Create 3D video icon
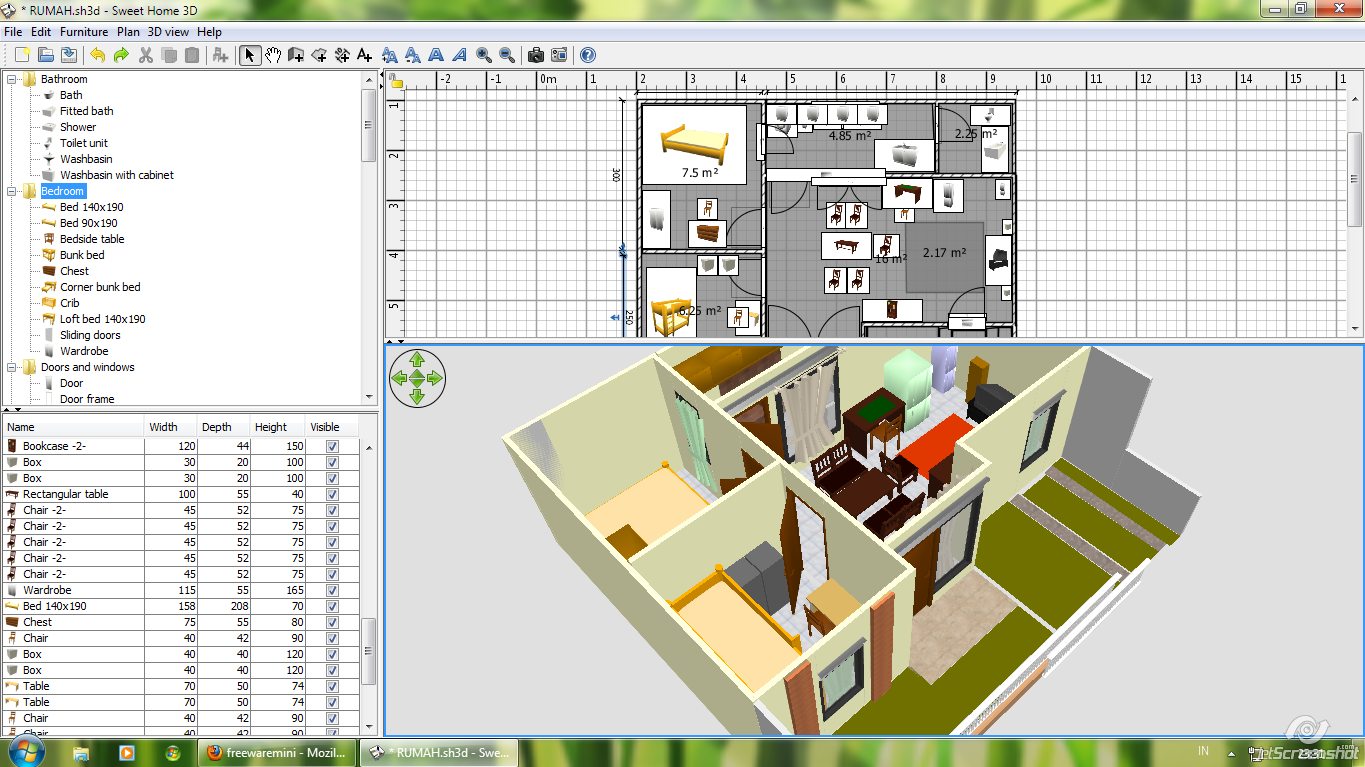Viewport: 1365px width, 767px height. [559, 55]
